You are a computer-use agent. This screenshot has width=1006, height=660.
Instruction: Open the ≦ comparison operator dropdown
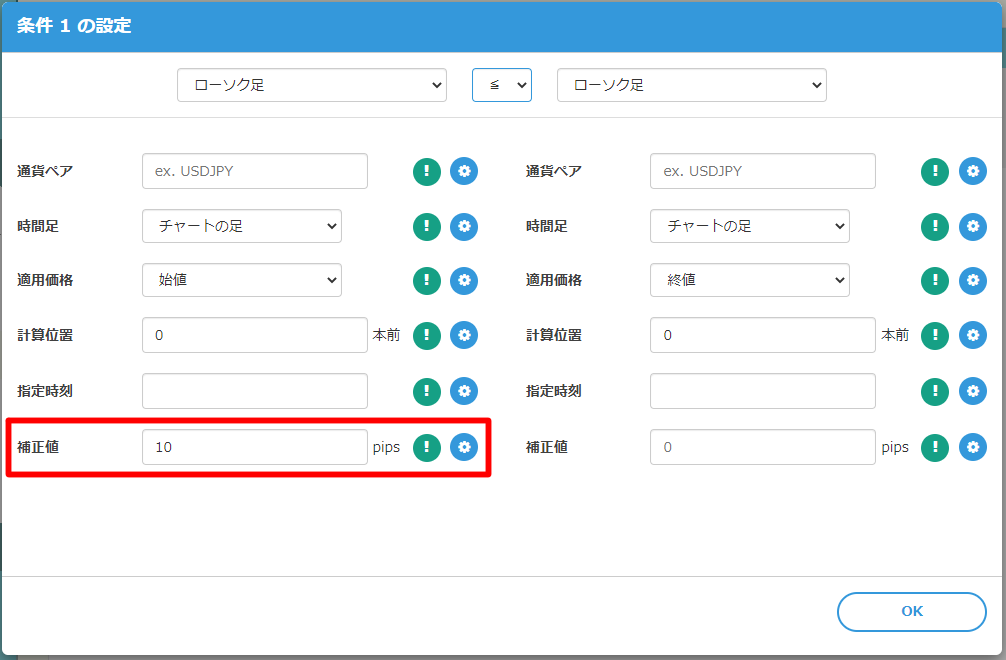click(502, 85)
